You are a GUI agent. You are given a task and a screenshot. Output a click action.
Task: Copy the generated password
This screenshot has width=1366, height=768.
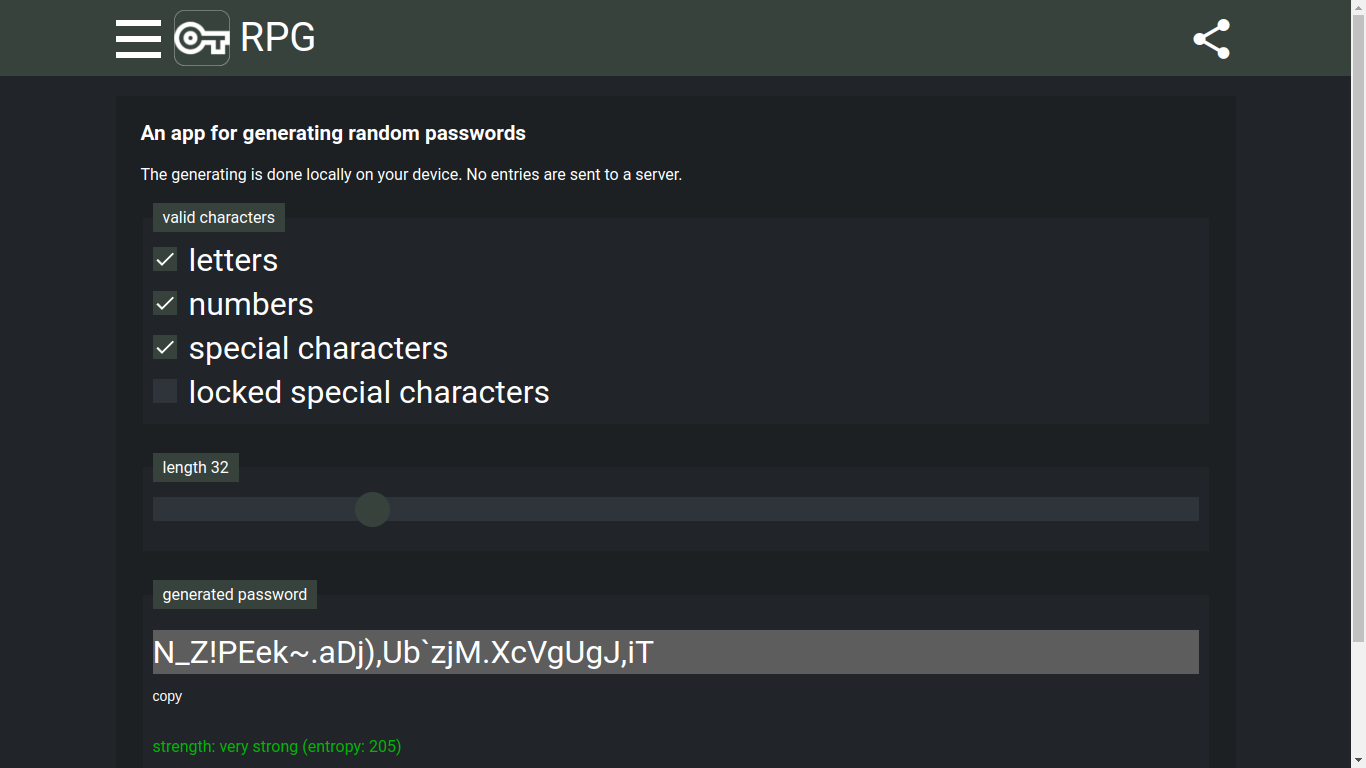167,696
